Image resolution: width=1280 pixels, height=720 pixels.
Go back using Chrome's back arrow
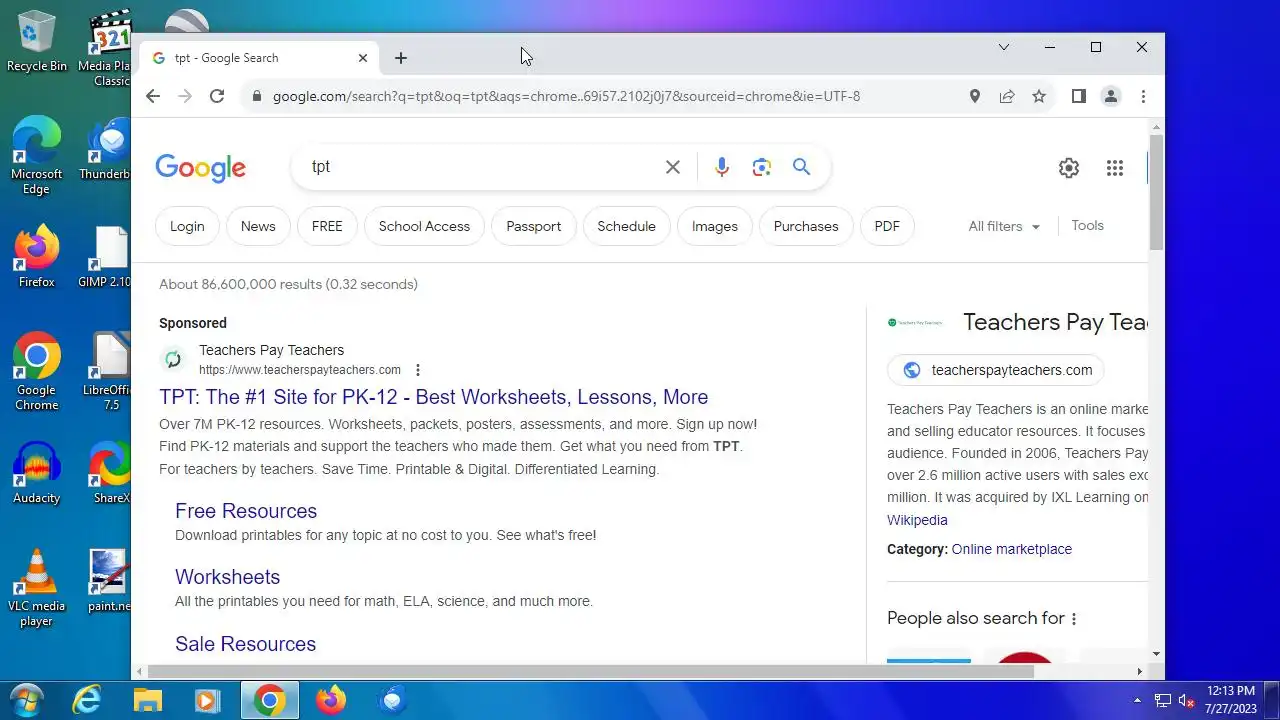click(152, 96)
